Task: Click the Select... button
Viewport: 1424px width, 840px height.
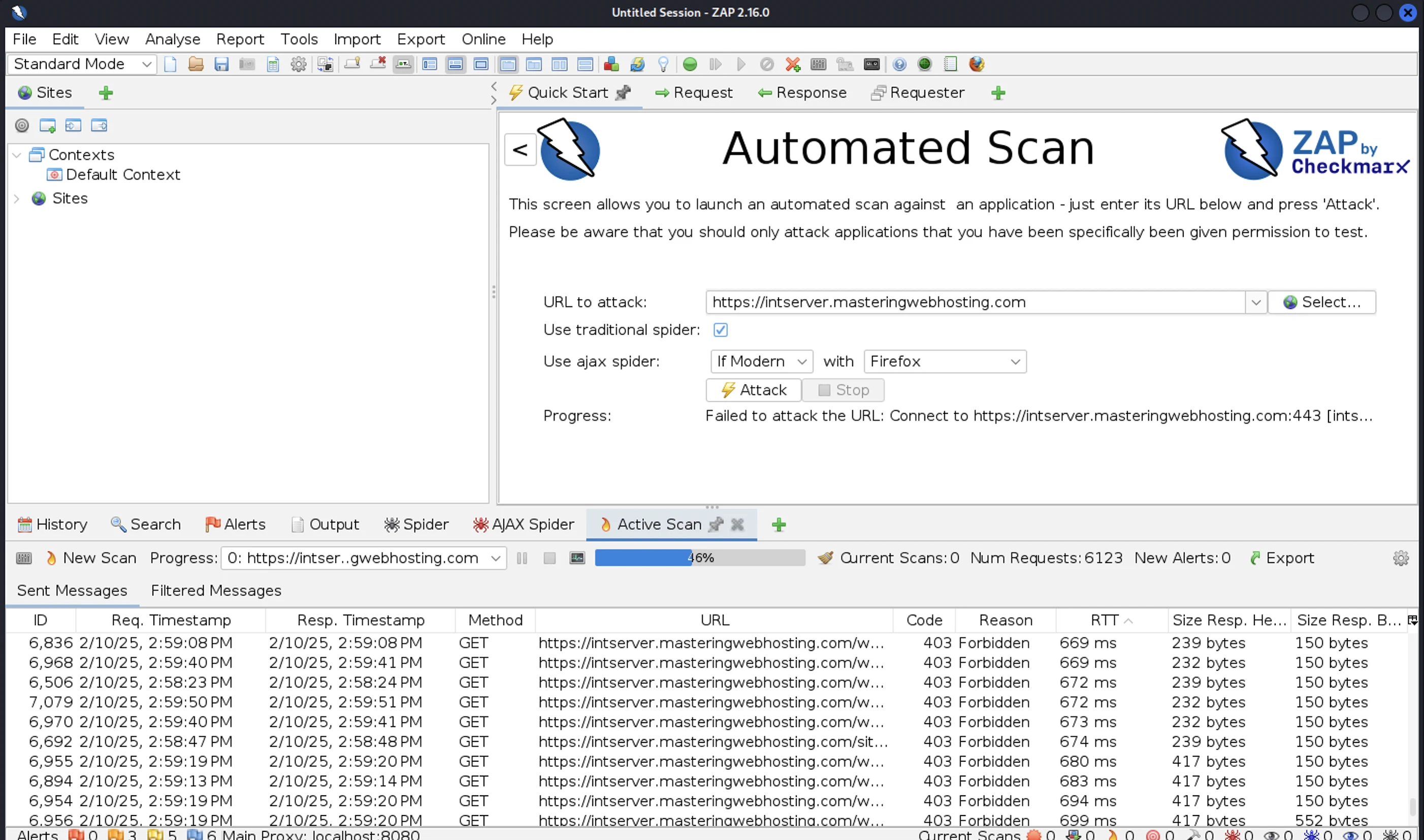Action: (1321, 302)
